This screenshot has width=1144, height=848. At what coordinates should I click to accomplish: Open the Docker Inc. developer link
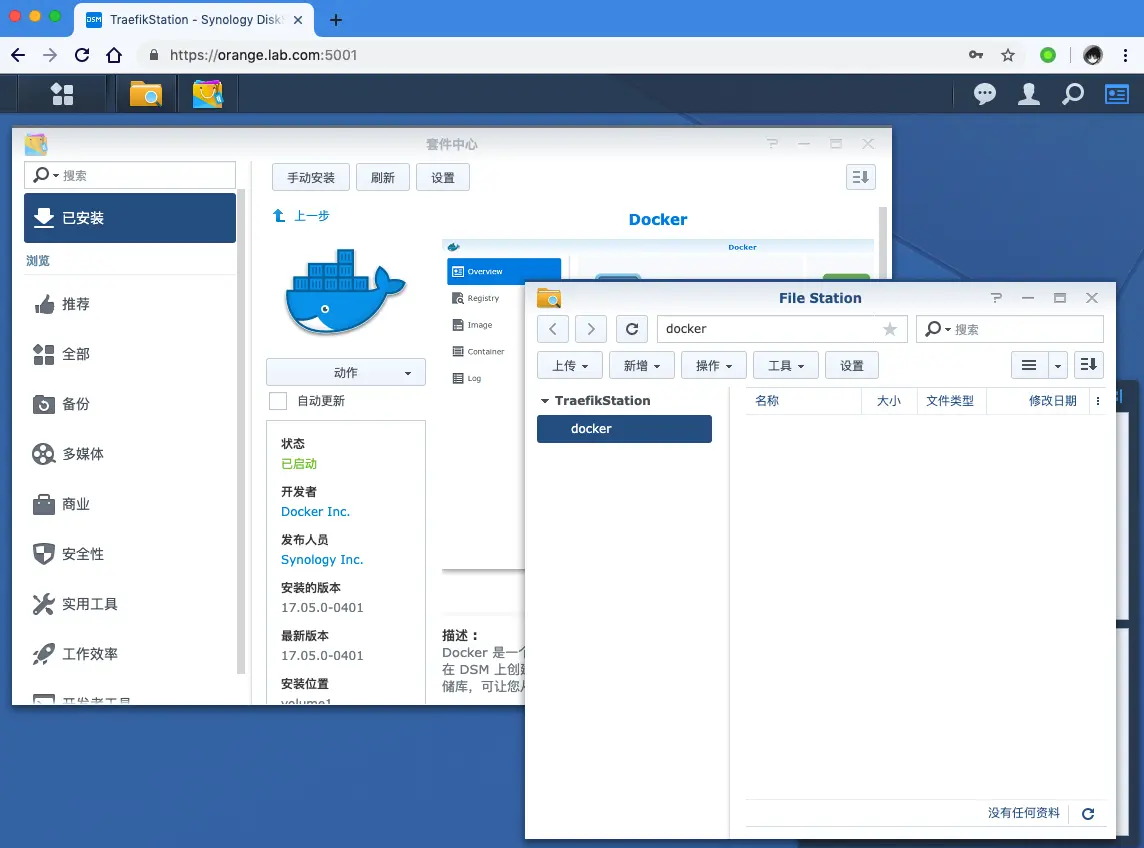coord(315,511)
